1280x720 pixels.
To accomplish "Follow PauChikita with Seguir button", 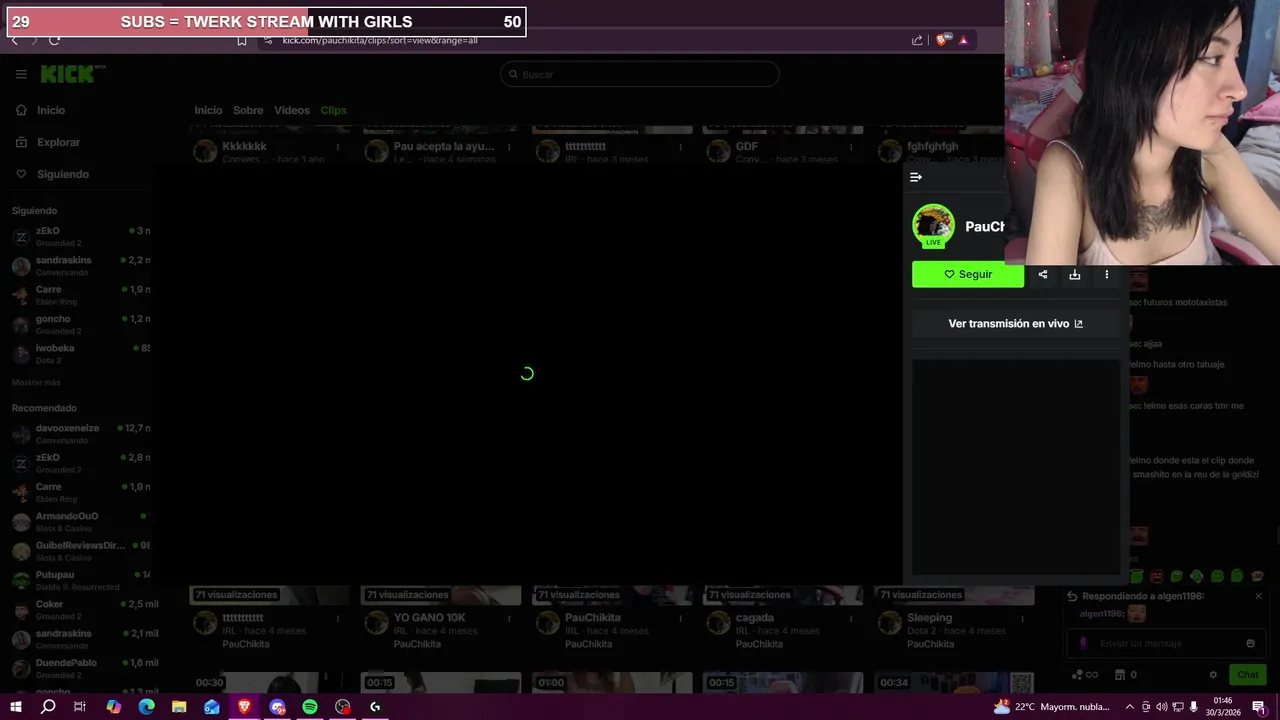I will 968,275.
